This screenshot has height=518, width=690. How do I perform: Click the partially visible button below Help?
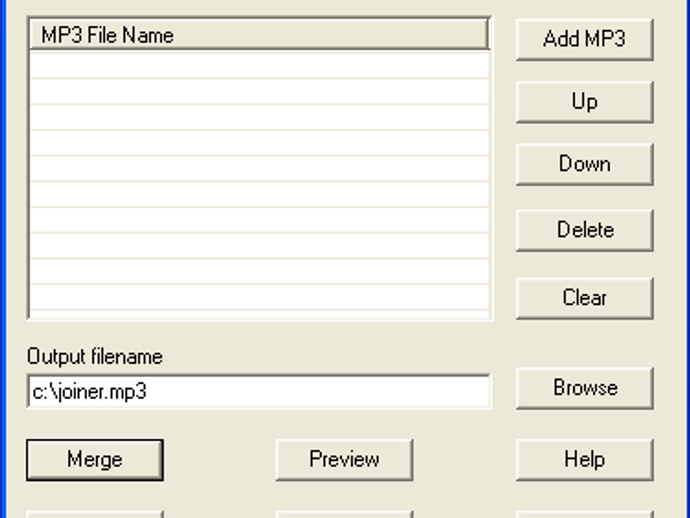coord(584,514)
